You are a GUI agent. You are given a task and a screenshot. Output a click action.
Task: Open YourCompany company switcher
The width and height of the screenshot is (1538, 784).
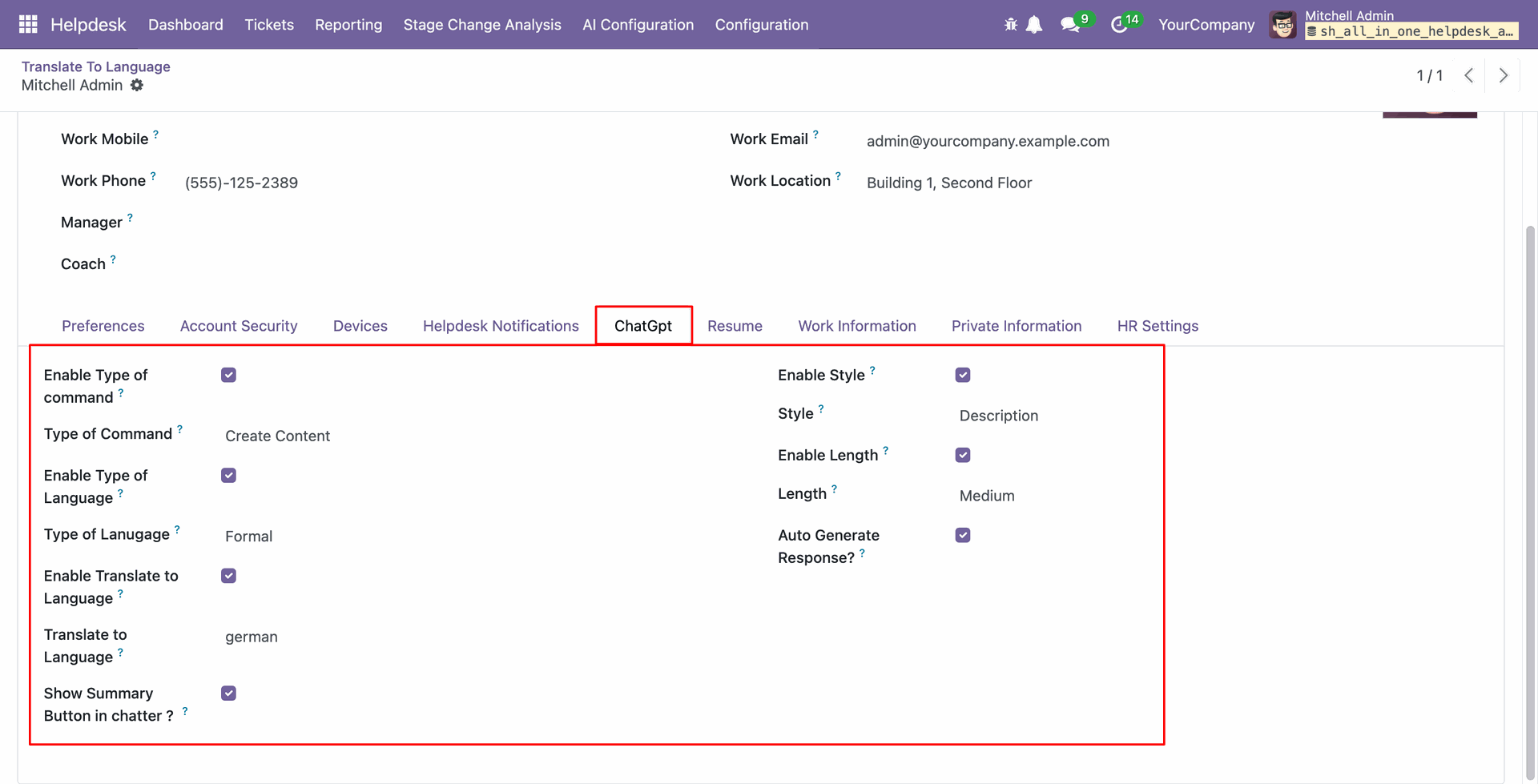point(1206,25)
